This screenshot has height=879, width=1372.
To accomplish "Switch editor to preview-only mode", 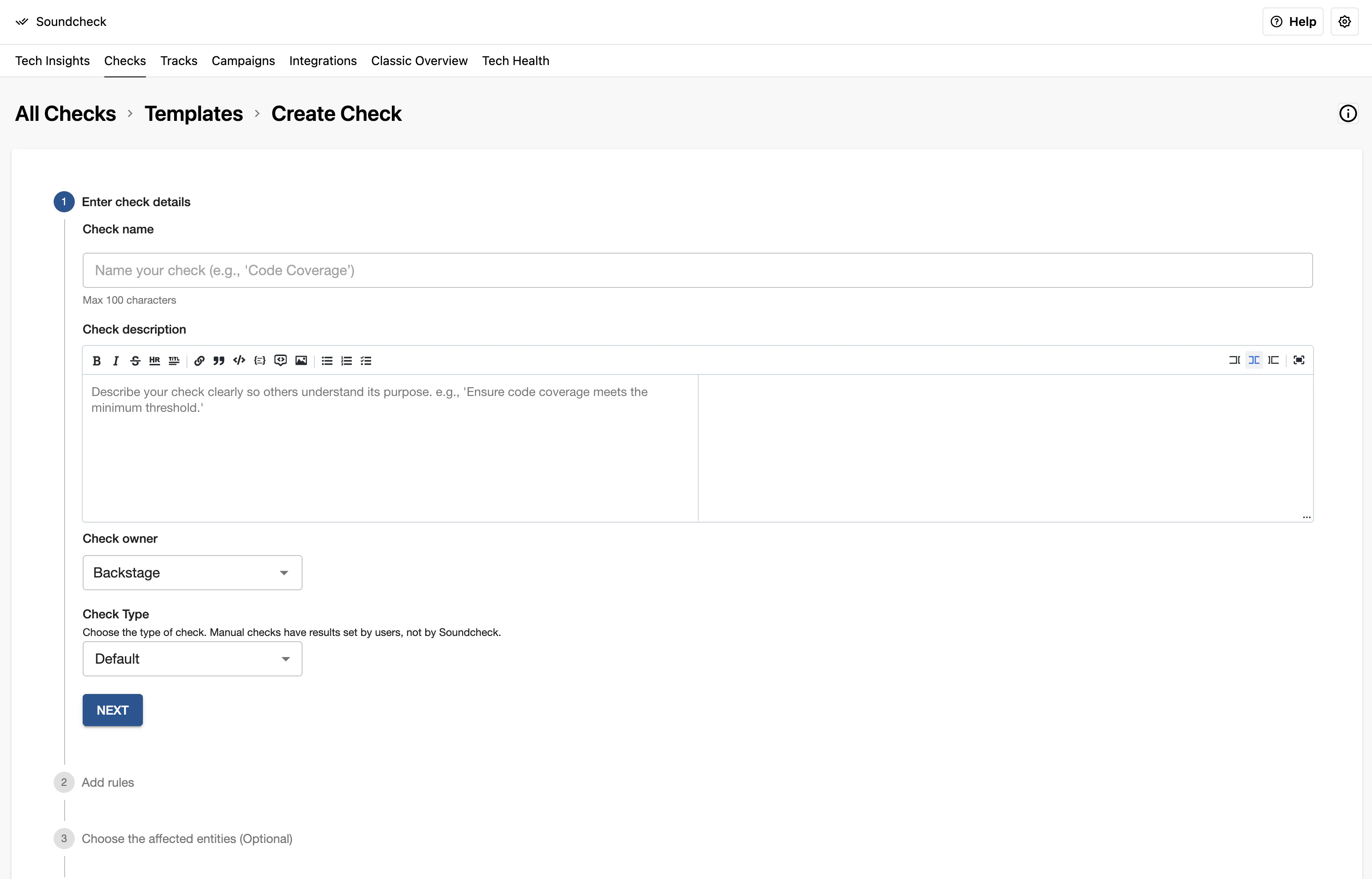I will point(1273,360).
